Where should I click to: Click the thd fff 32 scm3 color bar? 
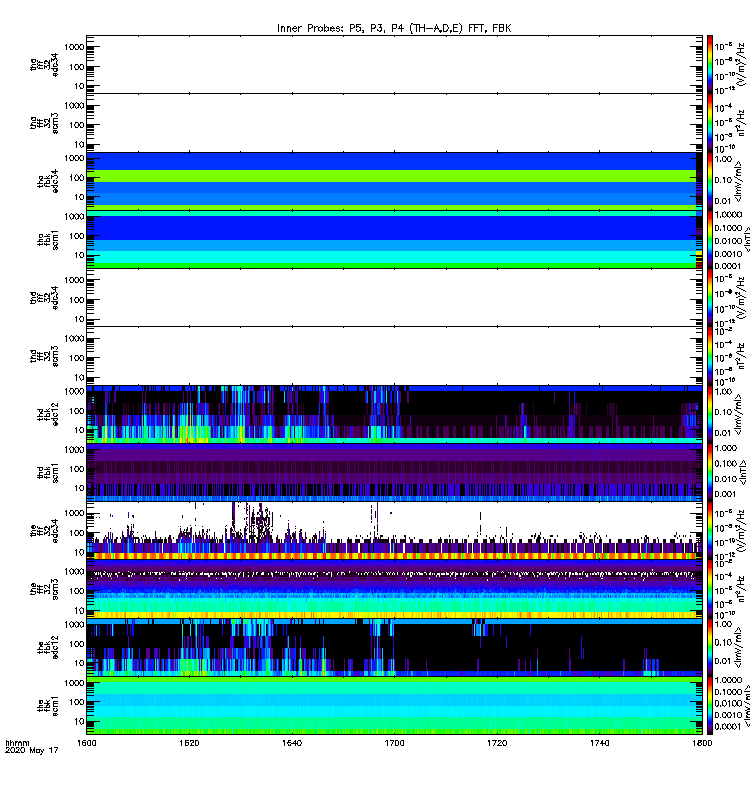coord(710,356)
